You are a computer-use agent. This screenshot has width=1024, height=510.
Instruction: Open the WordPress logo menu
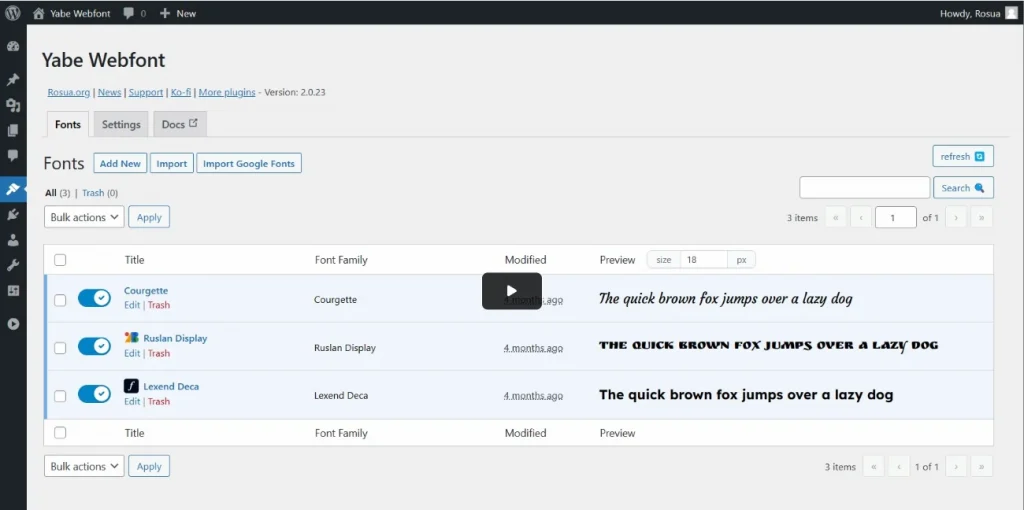coord(13,13)
